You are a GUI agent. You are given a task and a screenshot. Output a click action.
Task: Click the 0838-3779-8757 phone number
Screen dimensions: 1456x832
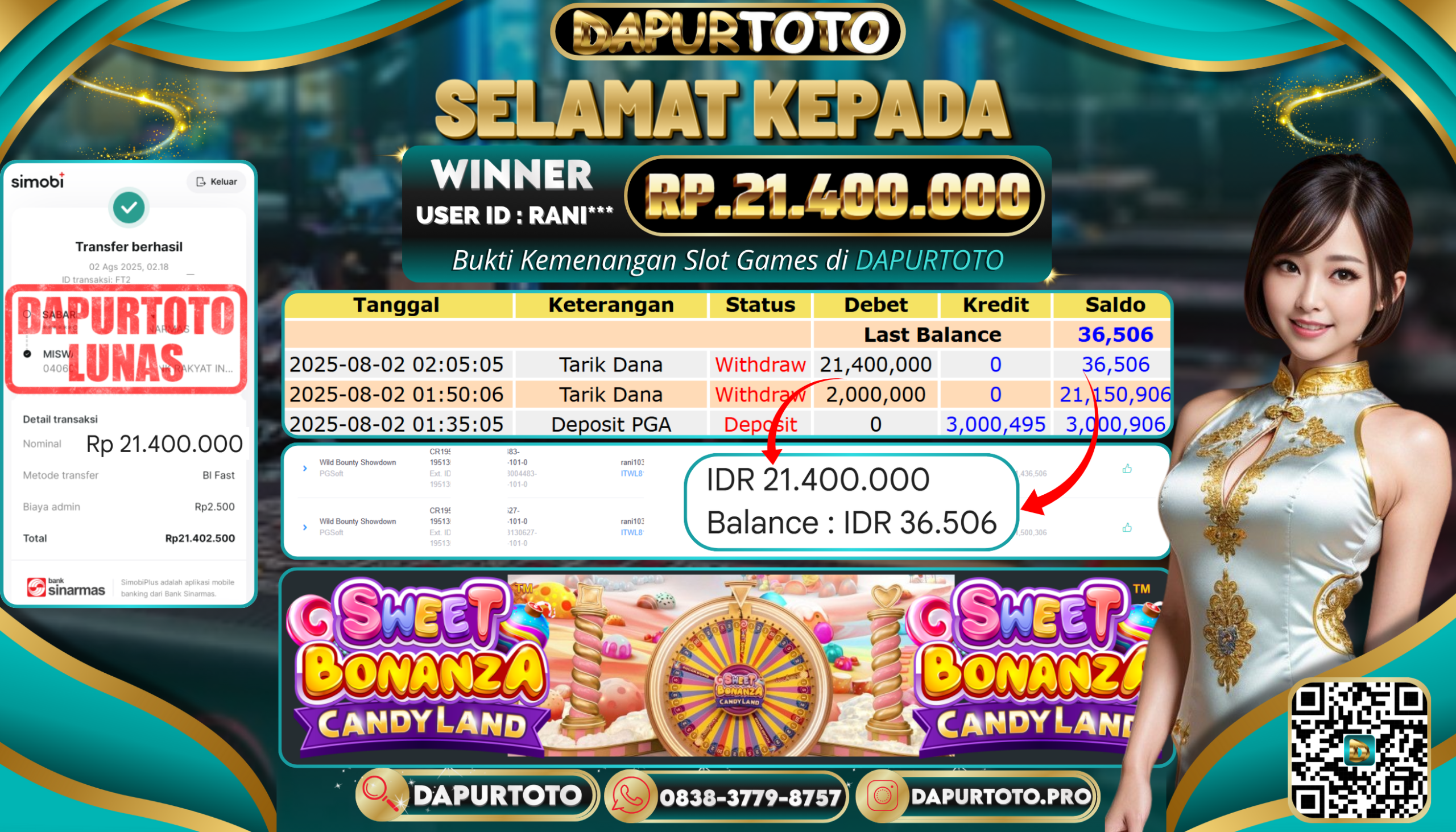coord(750,797)
